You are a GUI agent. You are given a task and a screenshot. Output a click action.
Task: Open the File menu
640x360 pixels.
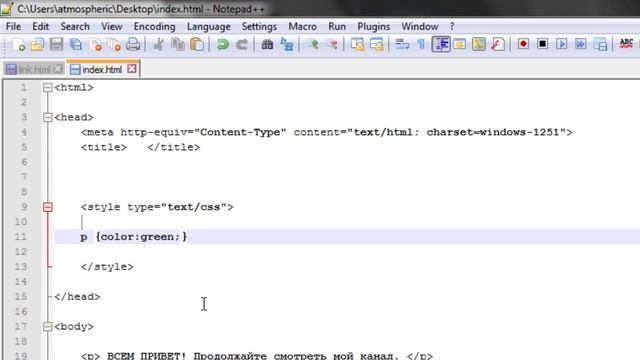coord(13,27)
